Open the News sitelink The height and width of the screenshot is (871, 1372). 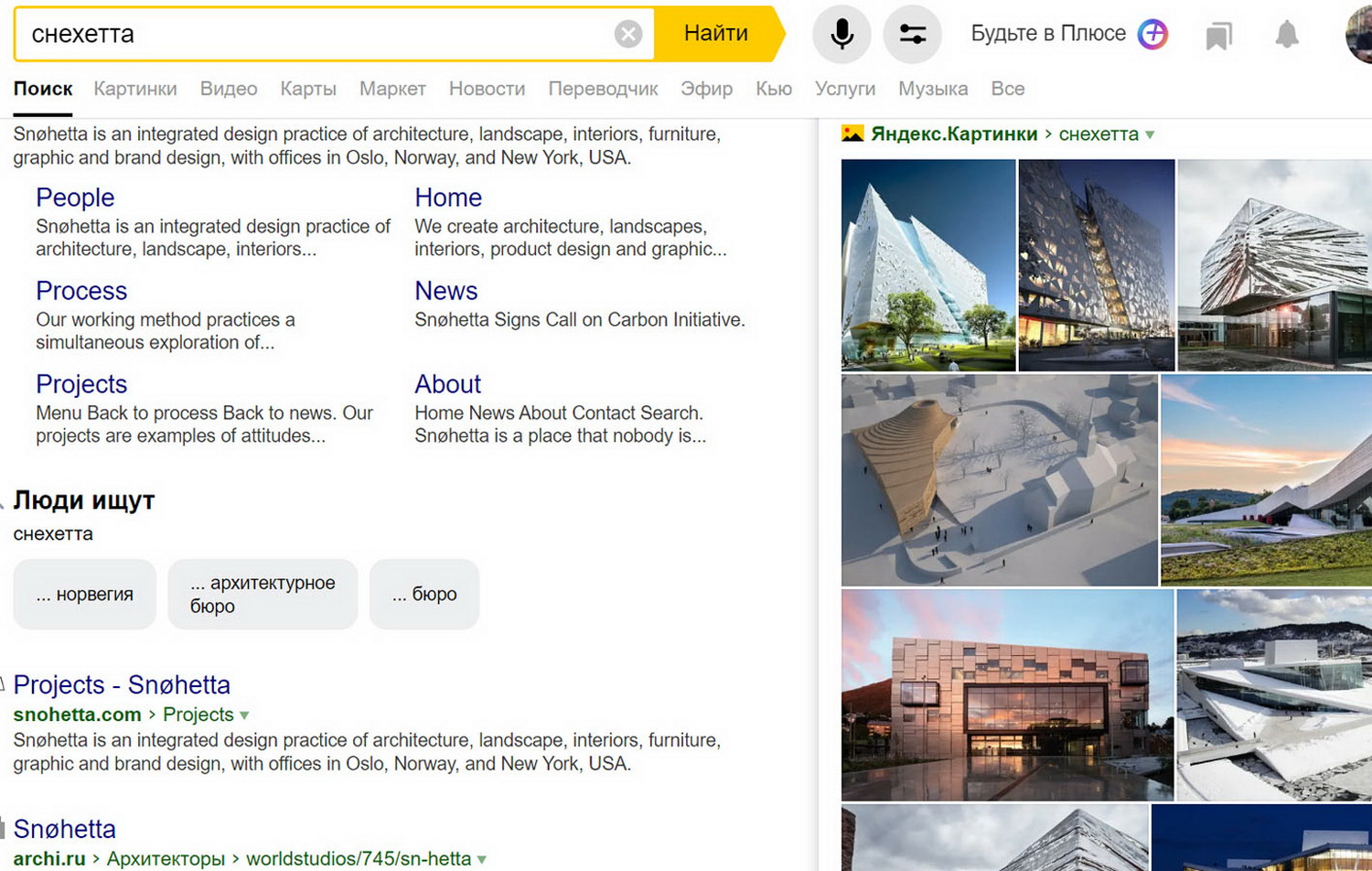pos(446,291)
